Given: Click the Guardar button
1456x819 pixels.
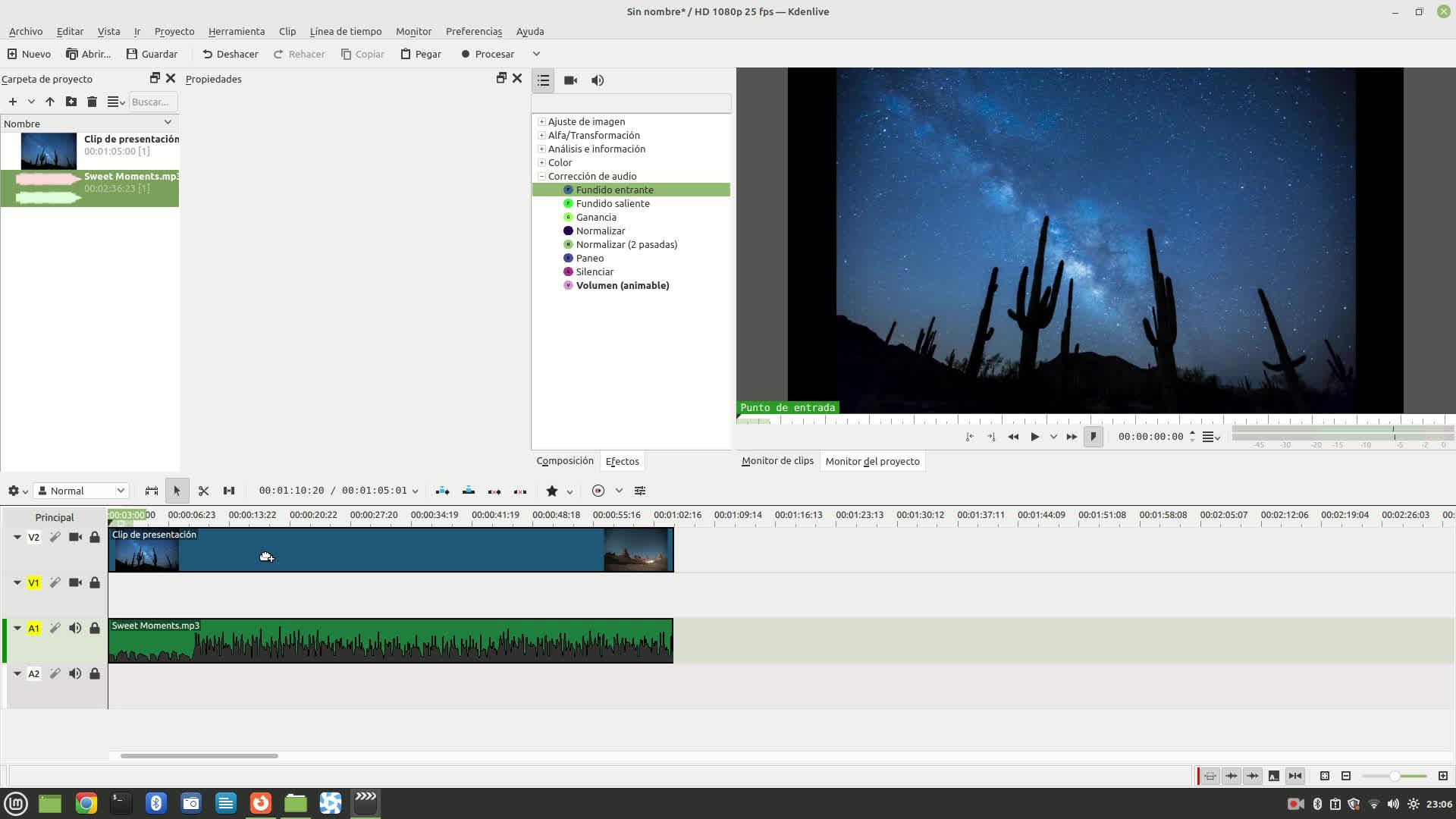Looking at the screenshot, I should pyautogui.click(x=152, y=54).
